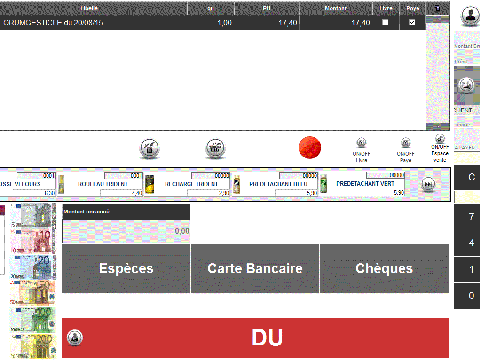Click the ON/OFF Espace vente icon
This screenshot has height=360, width=480.
pyautogui.click(x=440, y=138)
